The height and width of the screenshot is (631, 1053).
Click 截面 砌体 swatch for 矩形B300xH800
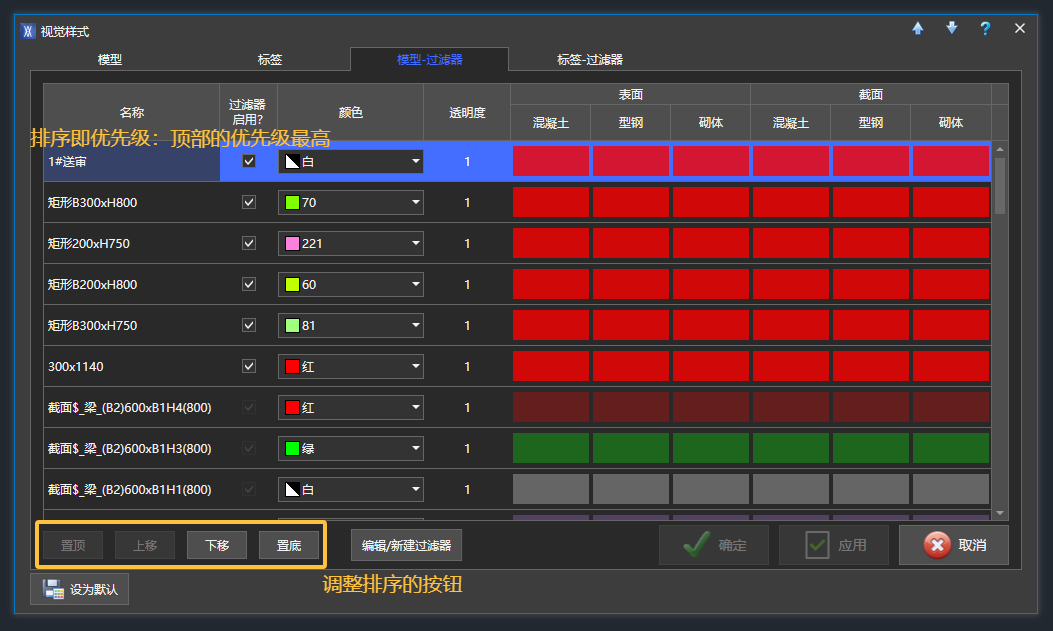click(x=950, y=202)
